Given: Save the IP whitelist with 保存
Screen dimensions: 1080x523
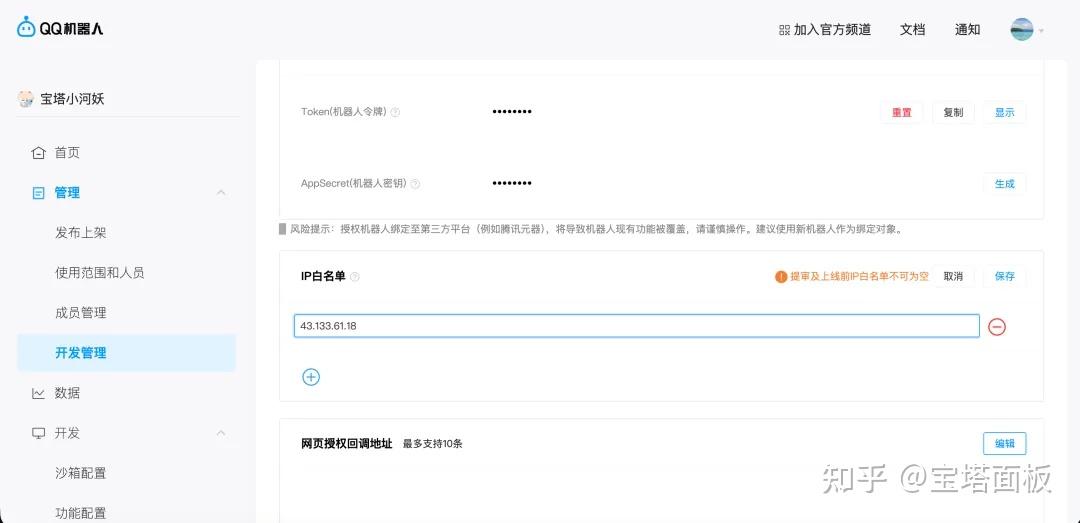Looking at the screenshot, I should [x=1005, y=276].
